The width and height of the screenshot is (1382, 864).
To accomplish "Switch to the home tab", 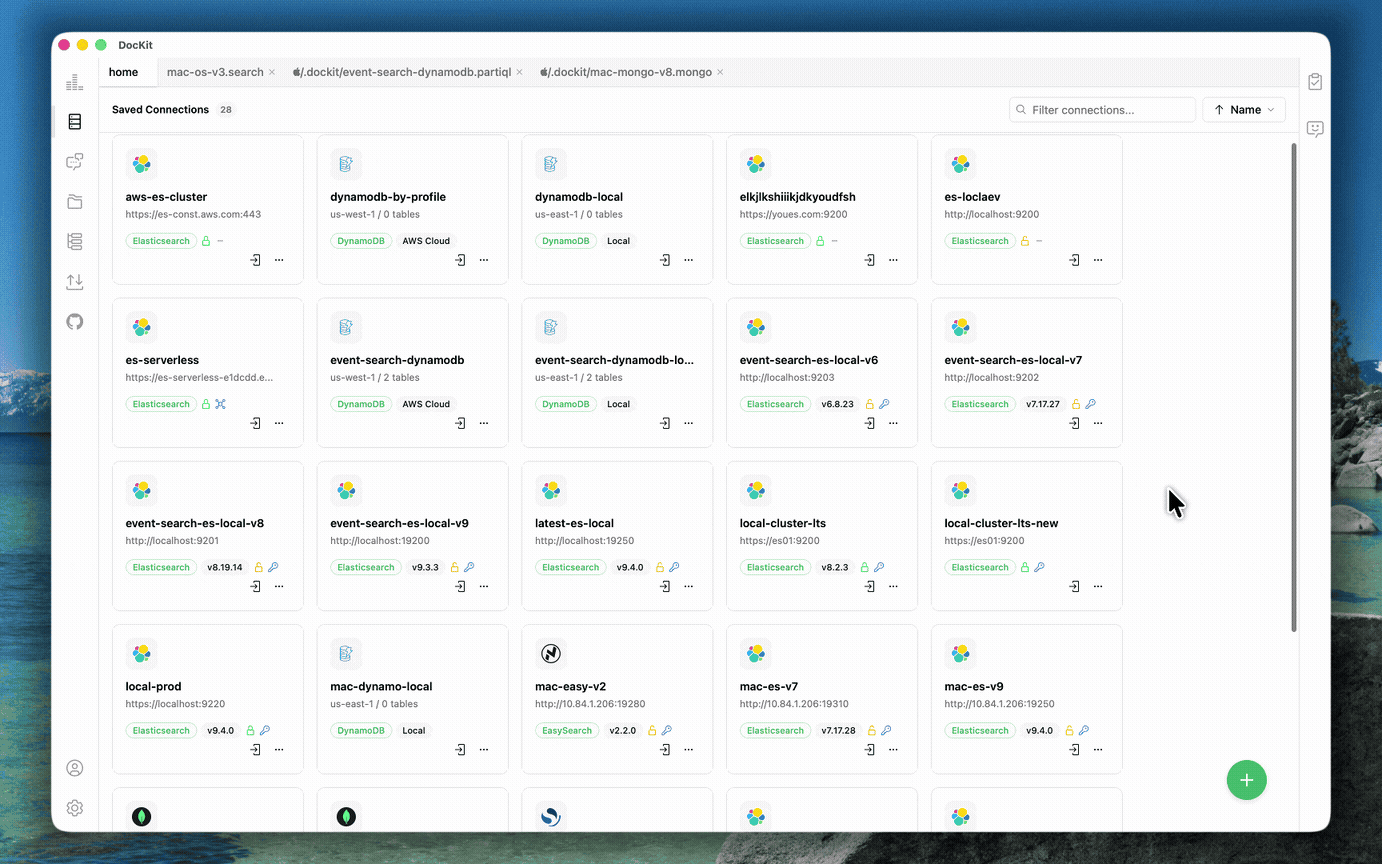I will tap(124, 72).
